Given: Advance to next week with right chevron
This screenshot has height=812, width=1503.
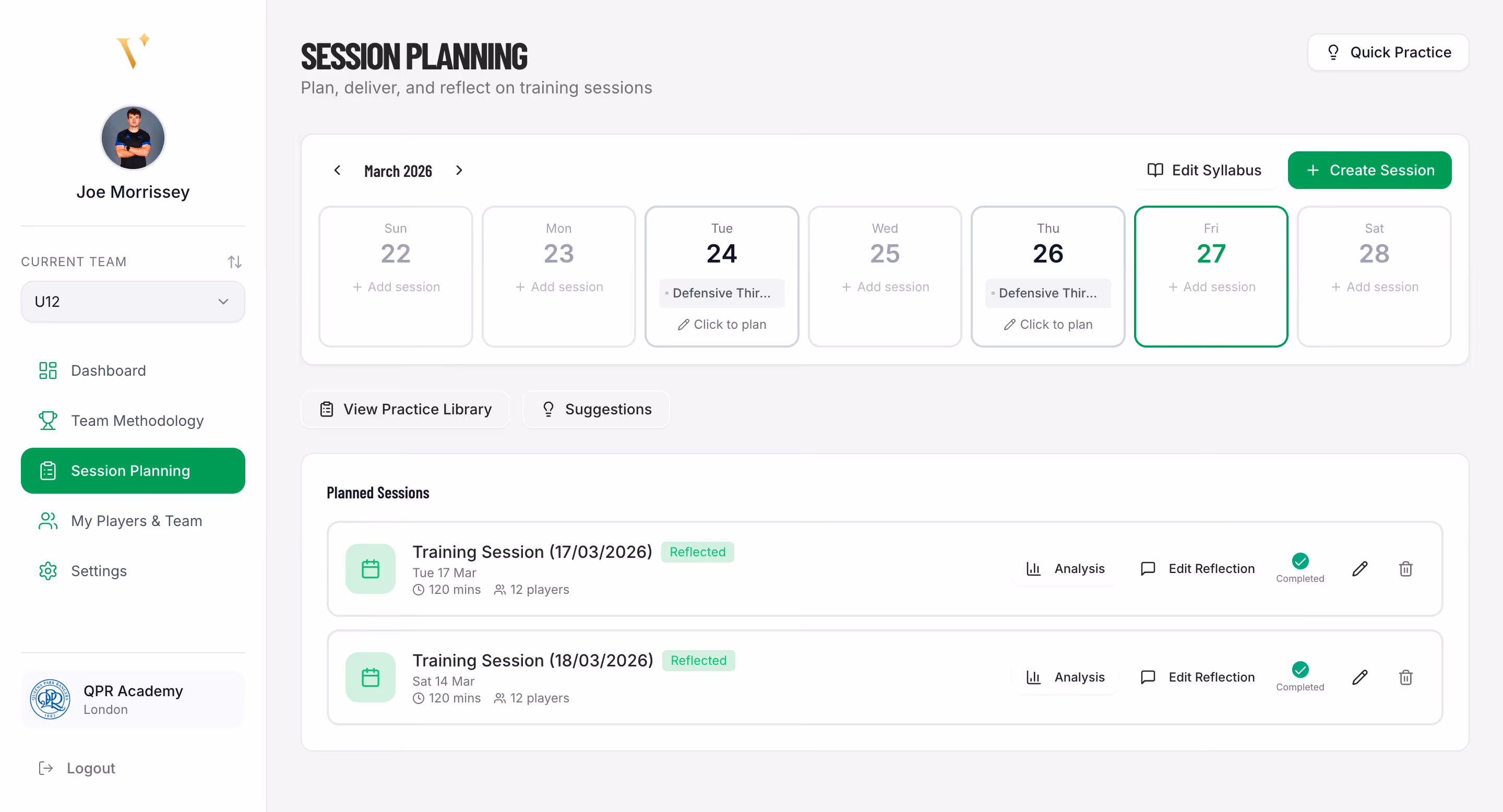Looking at the screenshot, I should tap(459, 170).
